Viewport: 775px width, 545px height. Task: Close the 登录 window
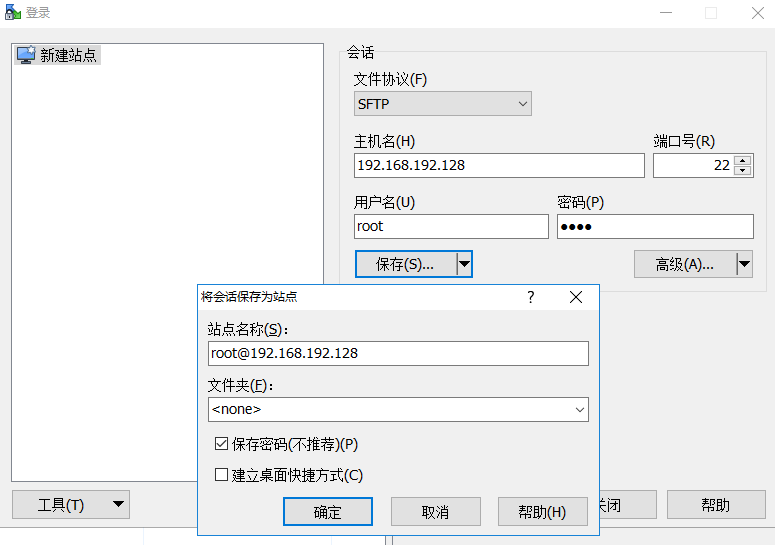[757, 13]
